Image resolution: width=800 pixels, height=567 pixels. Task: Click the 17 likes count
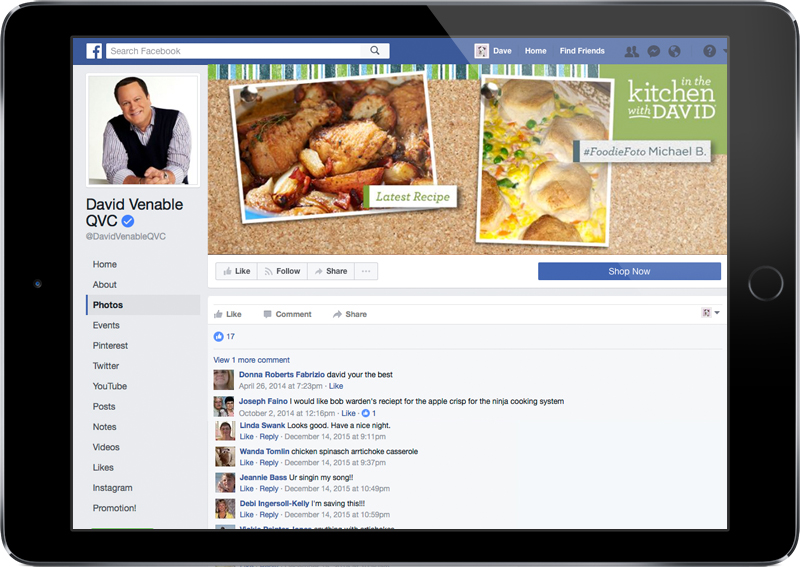(x=231, y=336)
